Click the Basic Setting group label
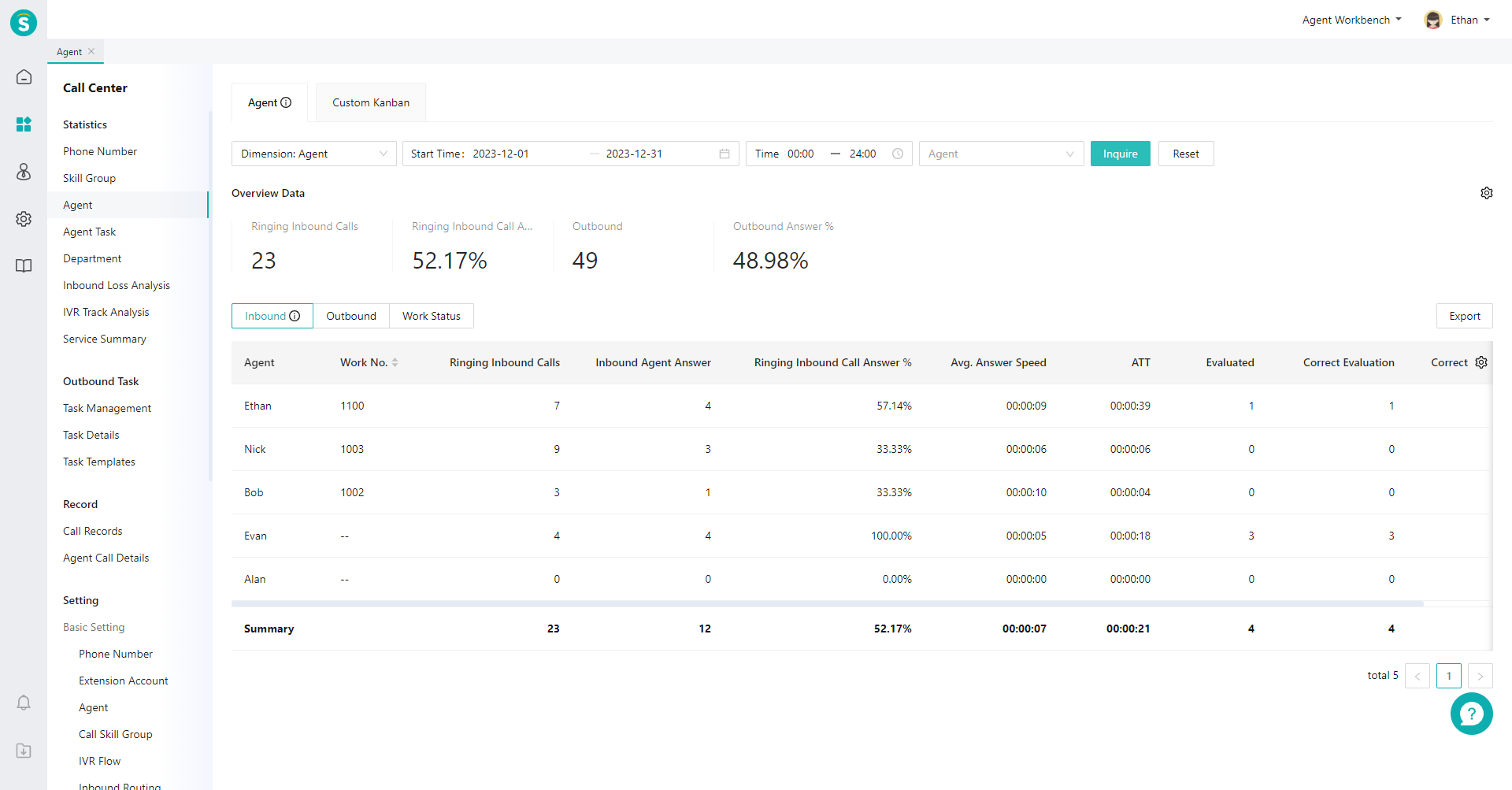 (94, 627)
